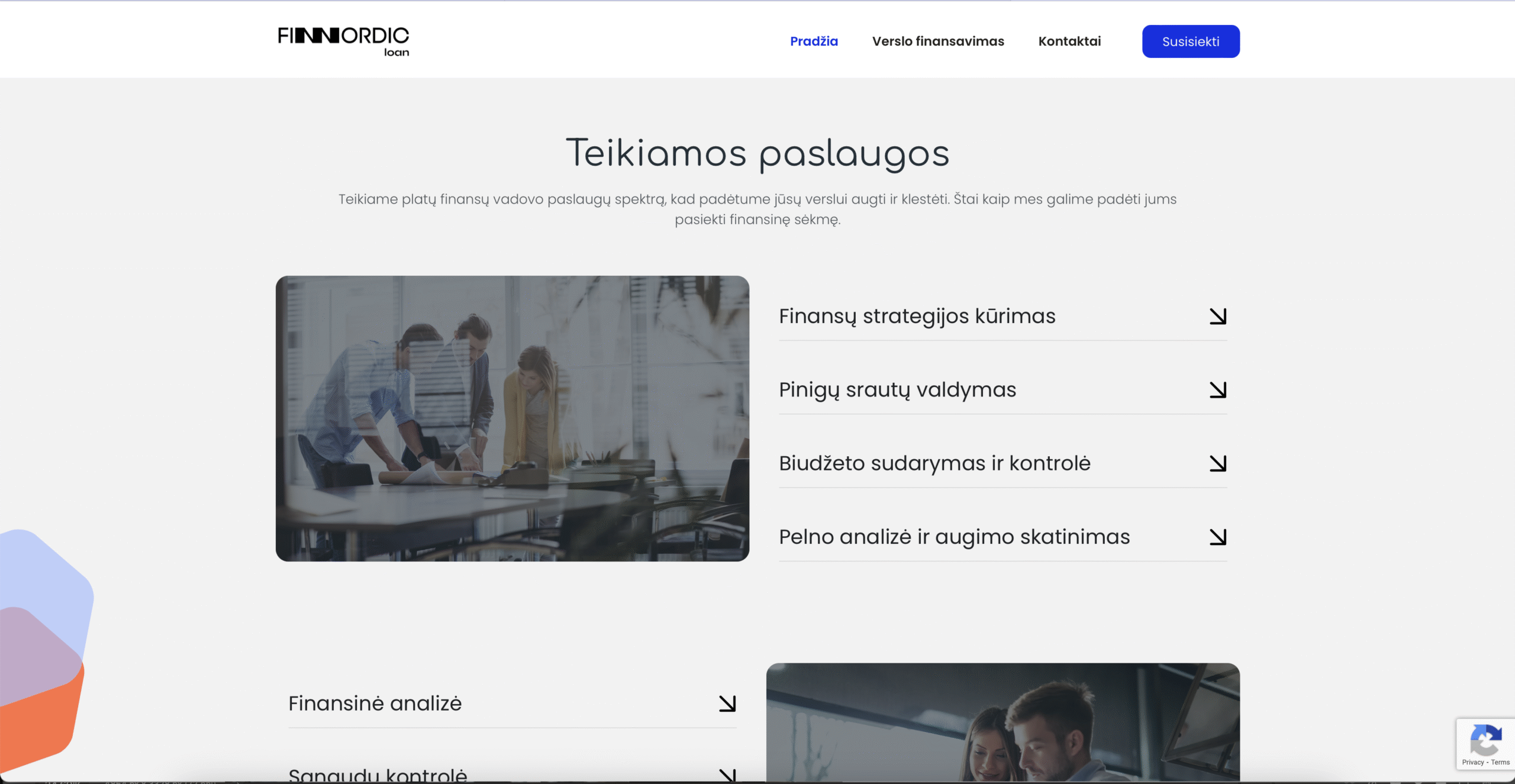Click arrow icon beside Pinigų srautų valdymas

(x=1217, y=390)
